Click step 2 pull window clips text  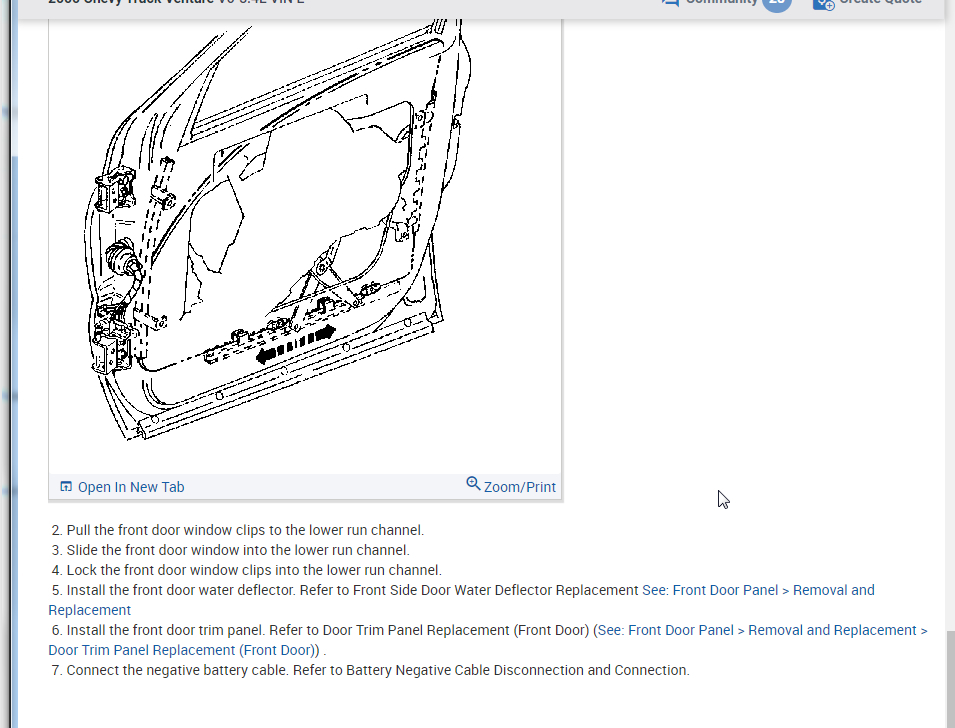tap(244, 530)
